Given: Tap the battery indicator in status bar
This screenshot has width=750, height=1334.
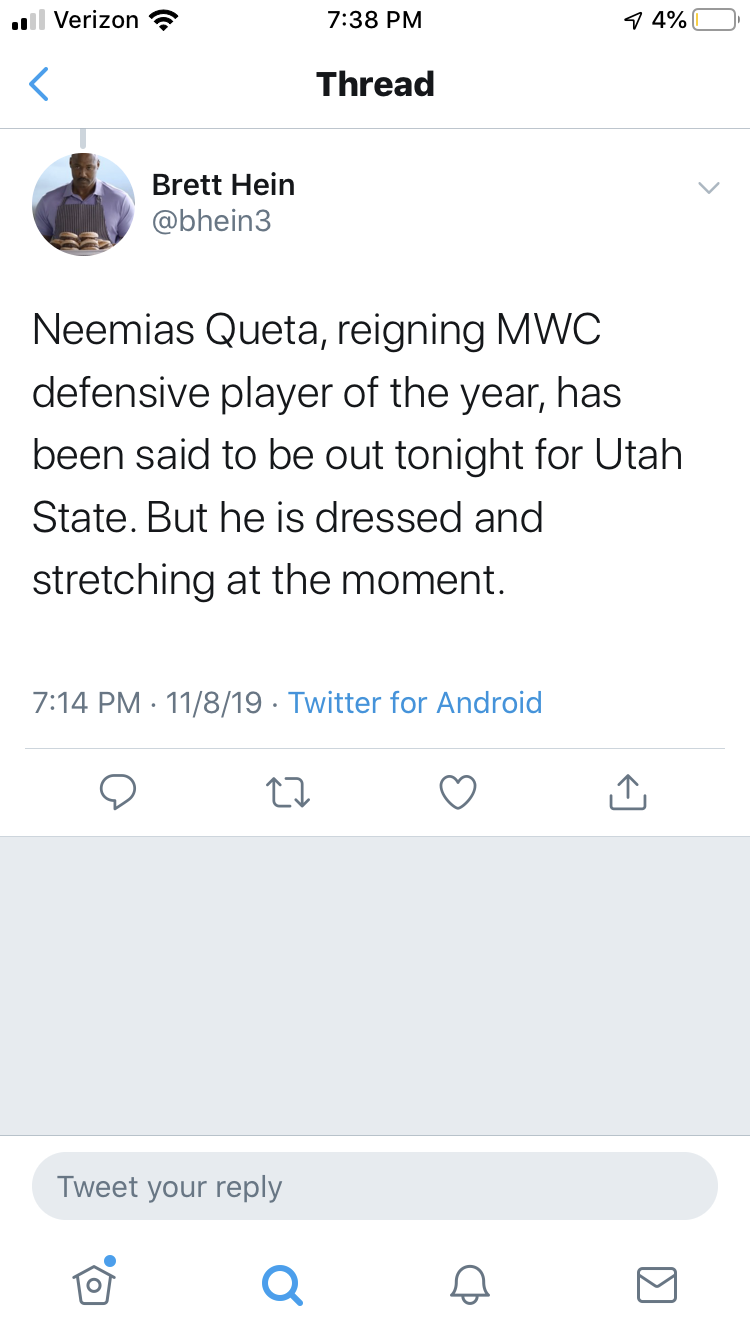Looking at the screenshot, I should [713, 20].
